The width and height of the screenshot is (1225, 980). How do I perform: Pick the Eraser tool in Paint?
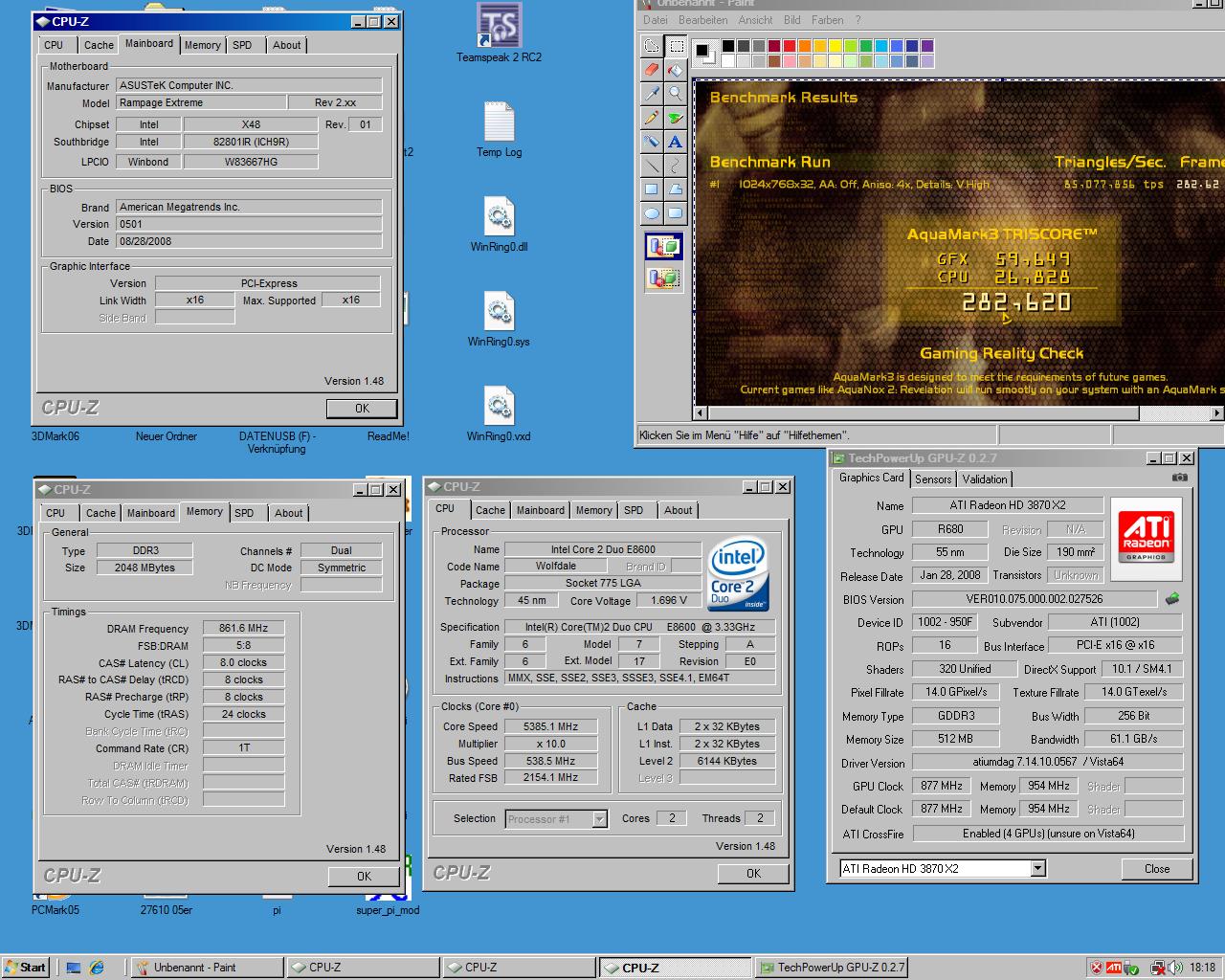[652, 70]
